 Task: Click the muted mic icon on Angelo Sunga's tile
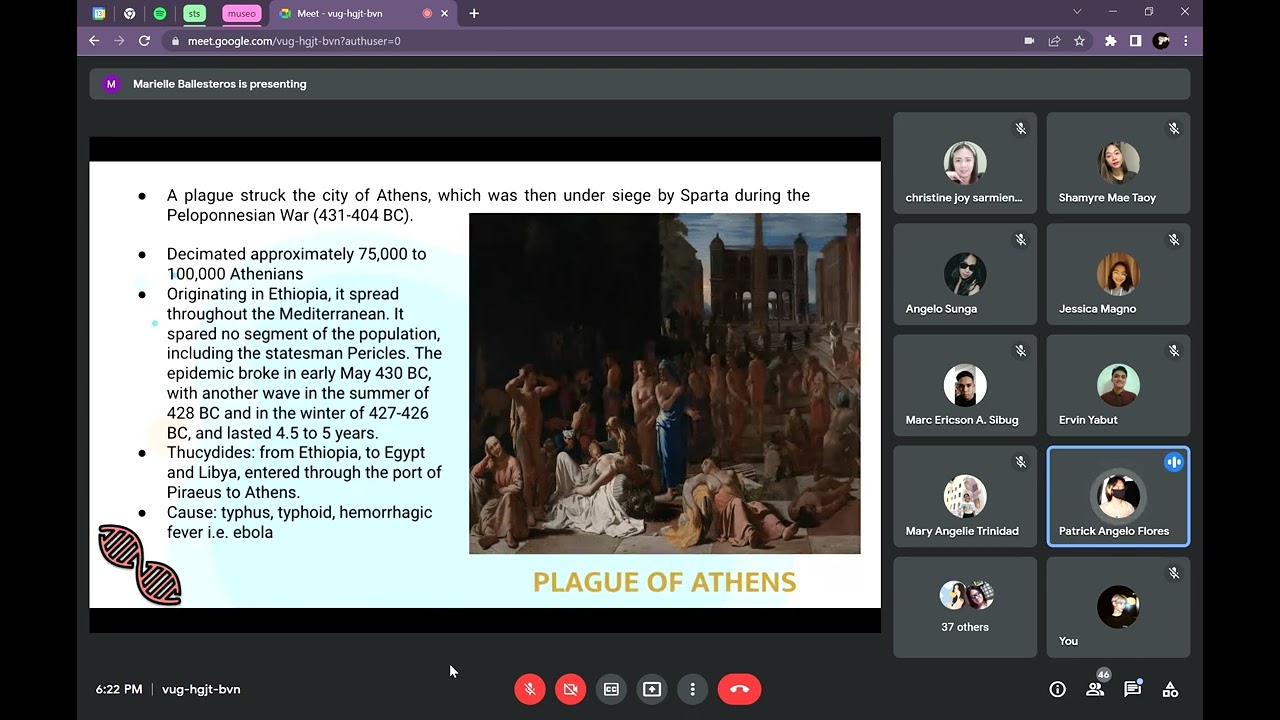(1021, 240)
